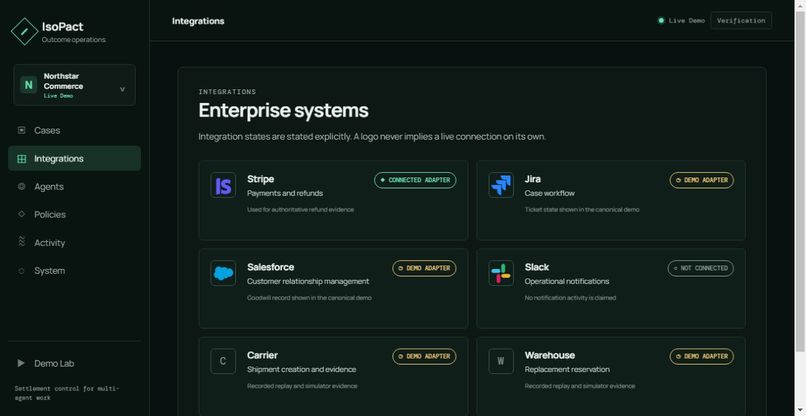Click the Live Demo label in header
806x416 pixels.
coord(686,21)
